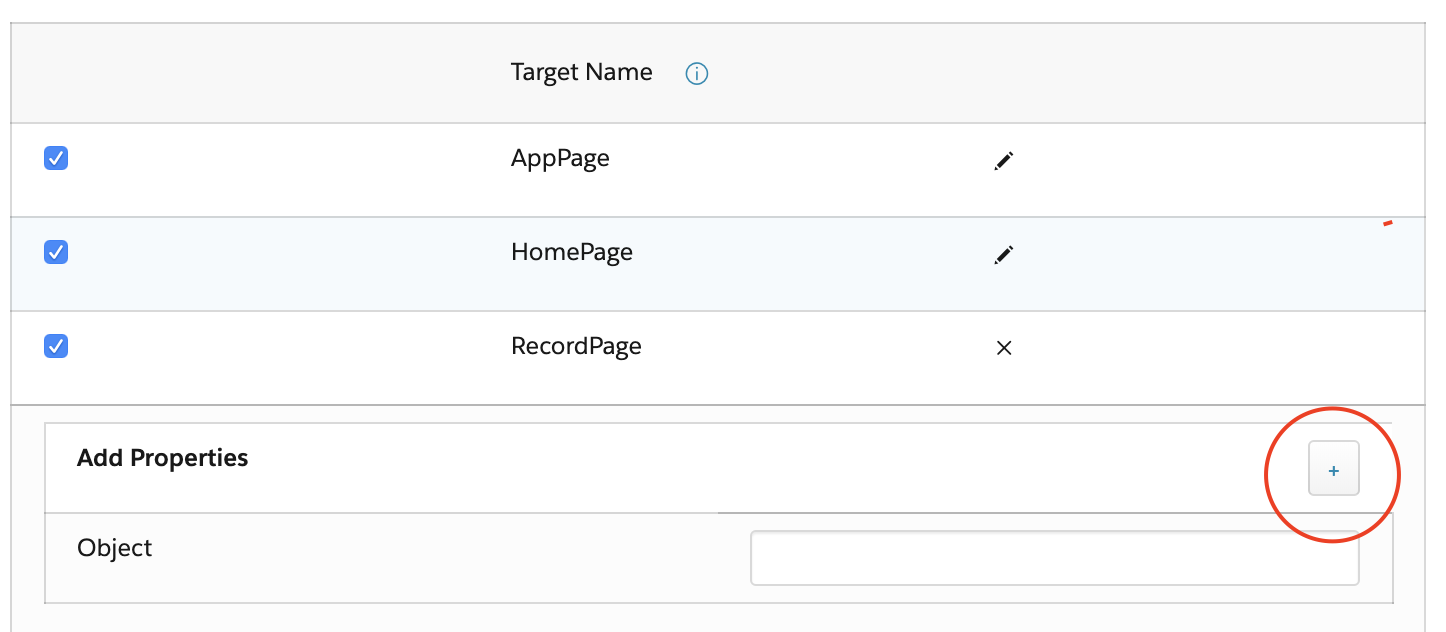Click the info icon beside Target Name
1446x632 pixels.
[x=697, y=74]
